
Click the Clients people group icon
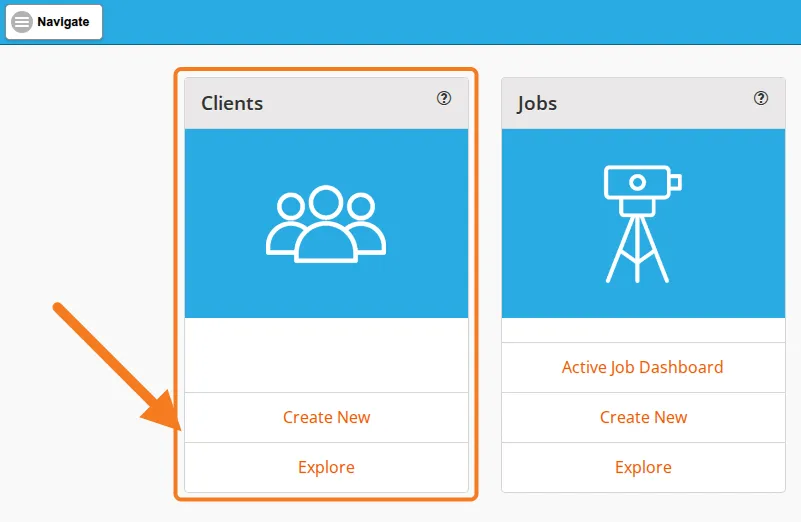tap(326, 224)
